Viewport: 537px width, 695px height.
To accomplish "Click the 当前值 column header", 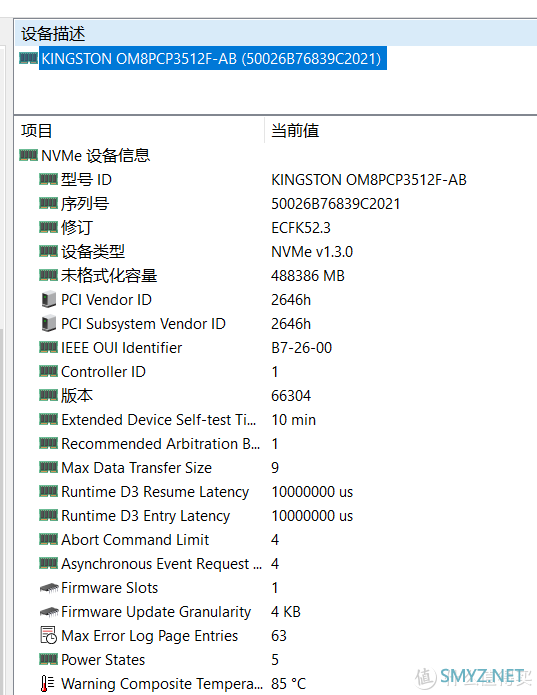I will pyautogui.click(x=295, y=131).
